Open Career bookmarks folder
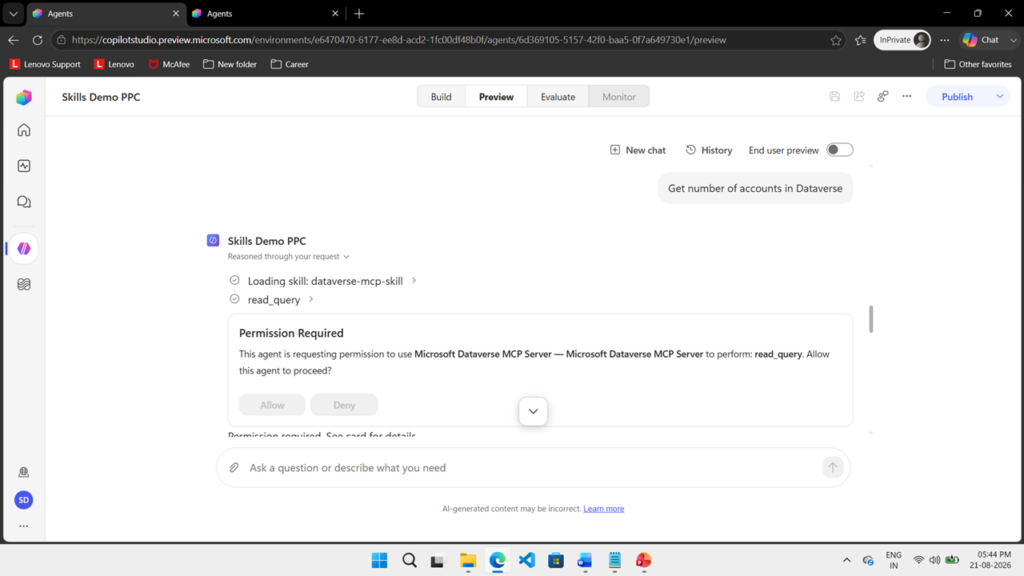Viewport: 1024px width, 576px height. point(290,64)
